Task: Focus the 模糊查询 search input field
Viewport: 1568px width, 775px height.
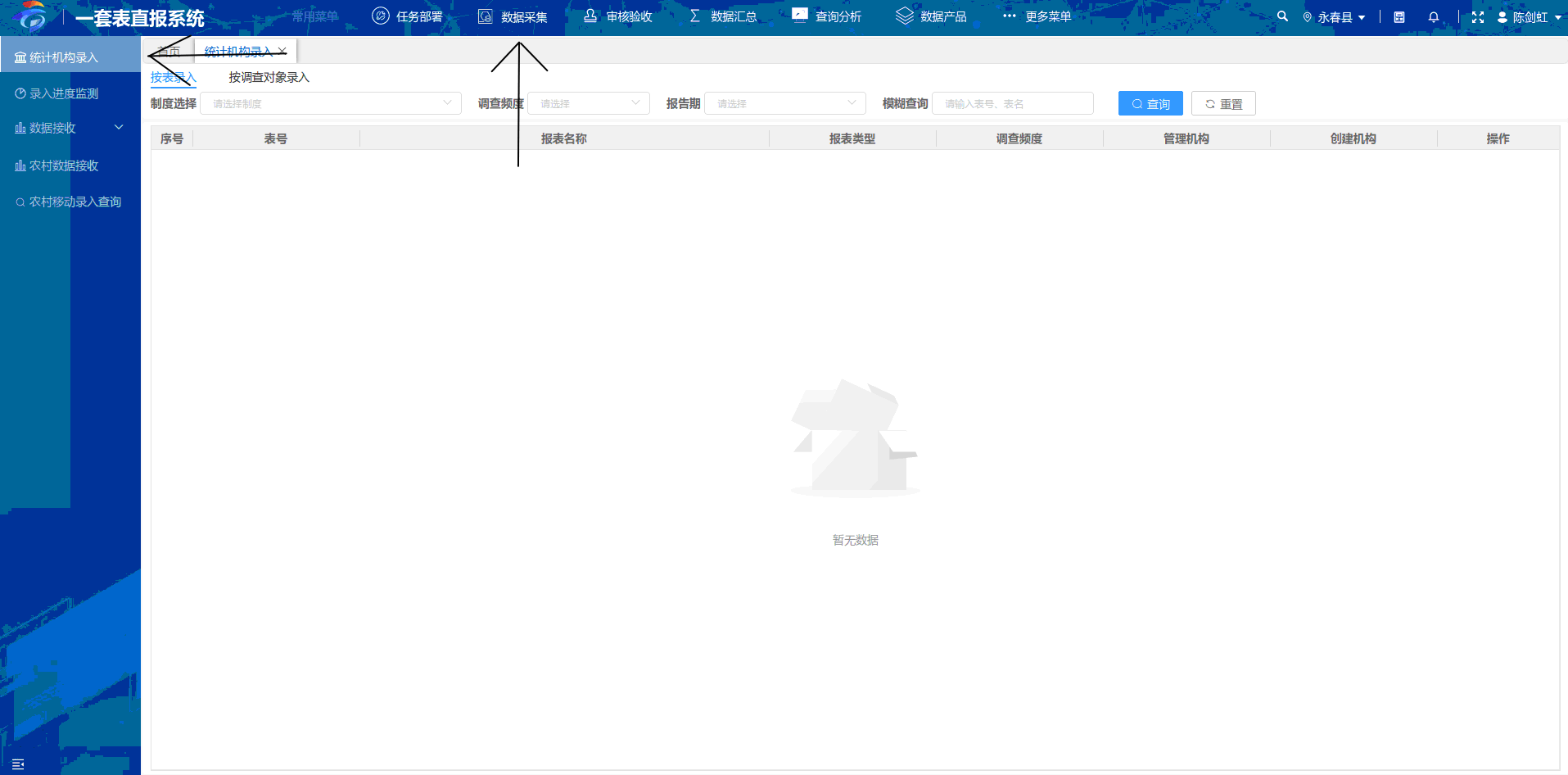Action: click(x=1013, y=103)
